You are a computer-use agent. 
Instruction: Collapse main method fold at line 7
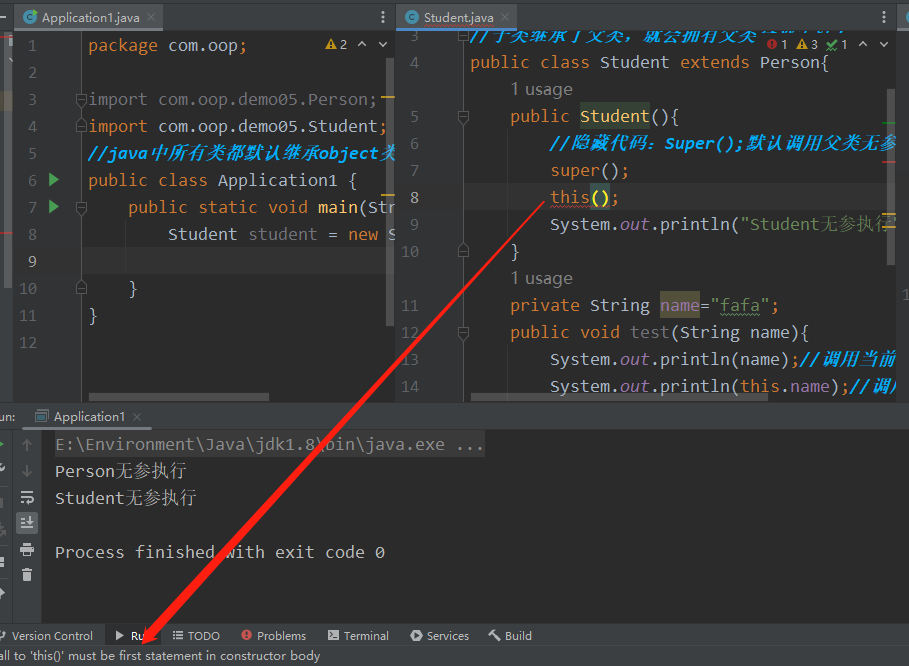point(81,208)
